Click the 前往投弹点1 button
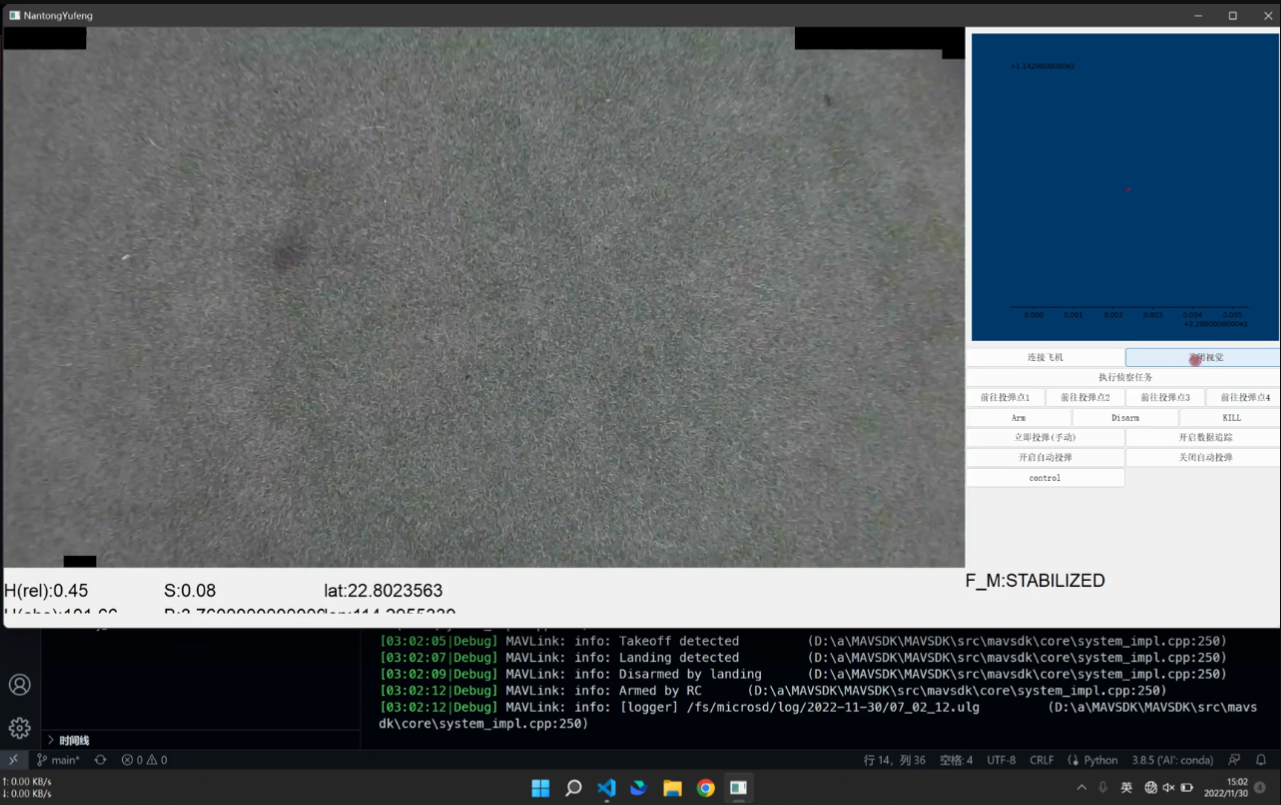The height and width of the screenshot is (805, 1281). (x=1005, y=397)
